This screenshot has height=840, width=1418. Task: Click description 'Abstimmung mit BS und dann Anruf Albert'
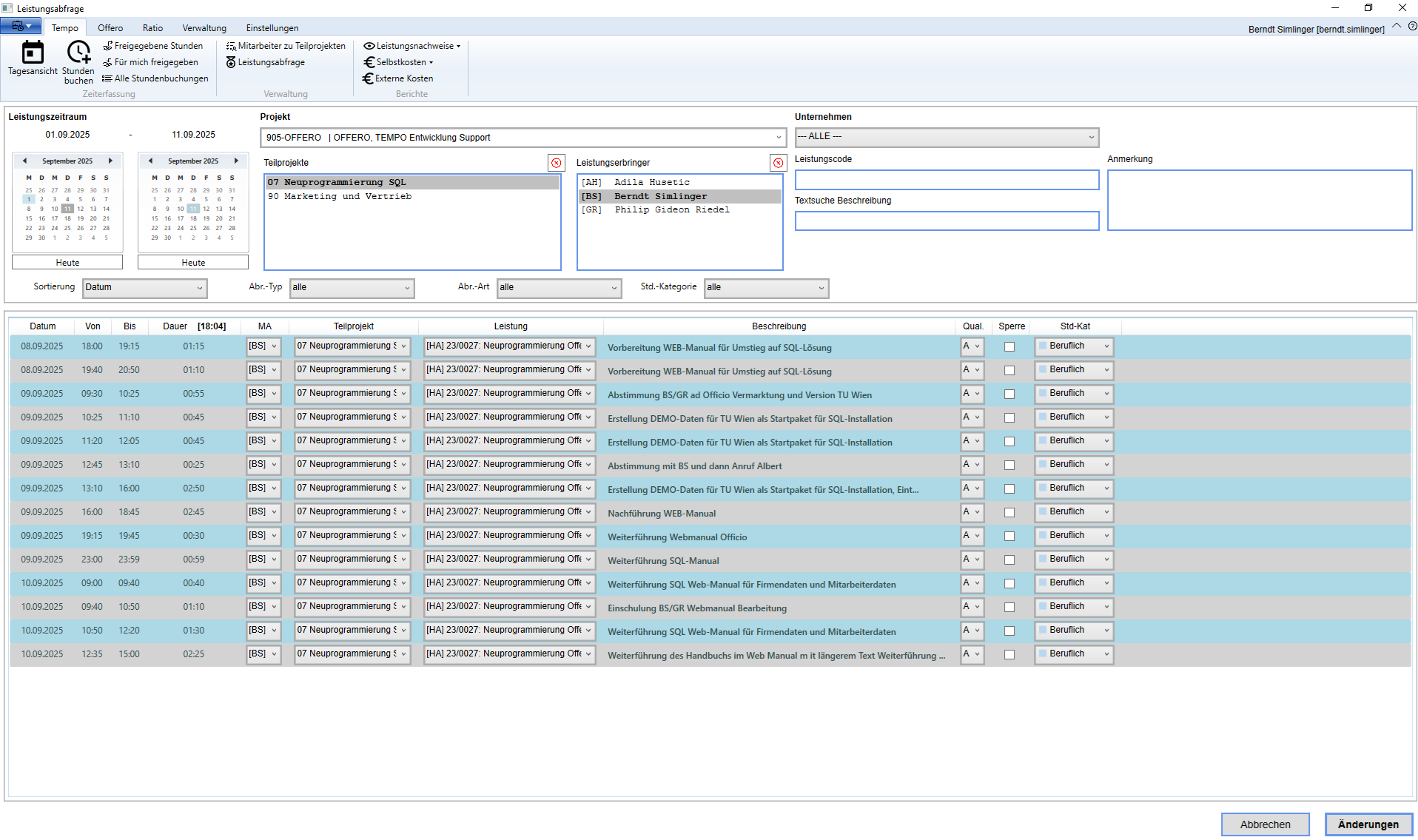(x=695, y=466)
